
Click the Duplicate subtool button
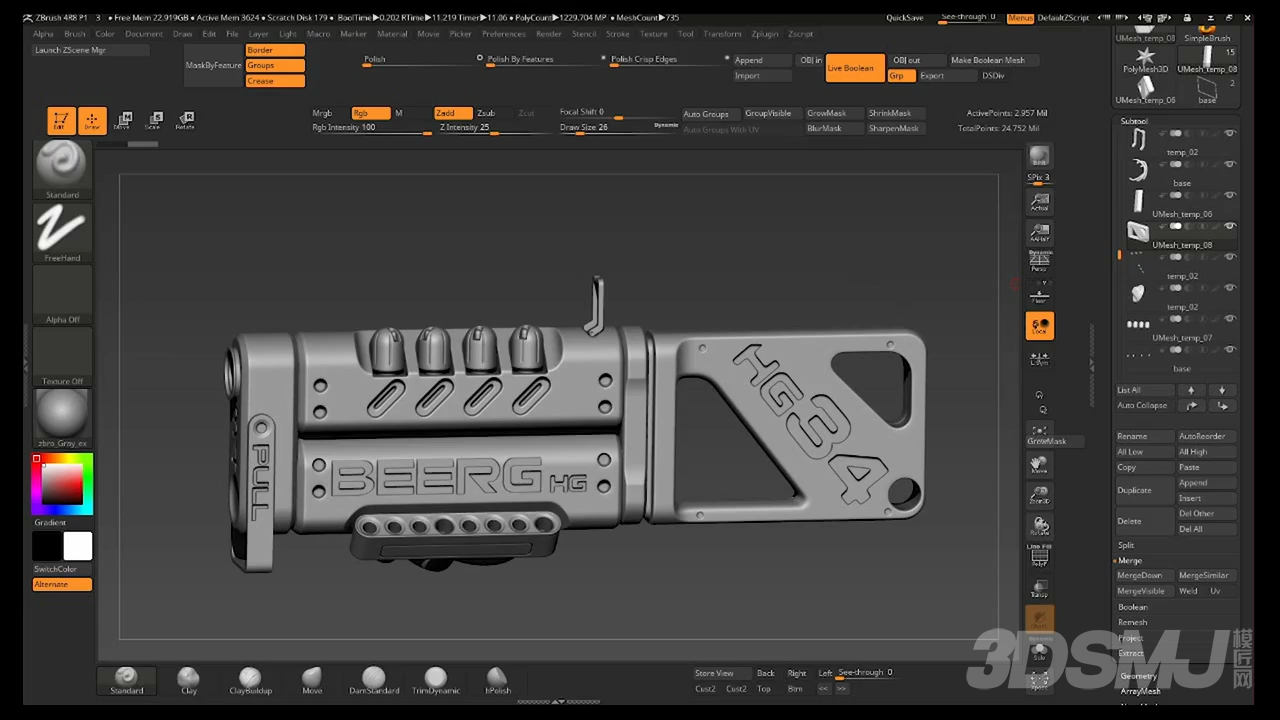tap(1145, 490)
